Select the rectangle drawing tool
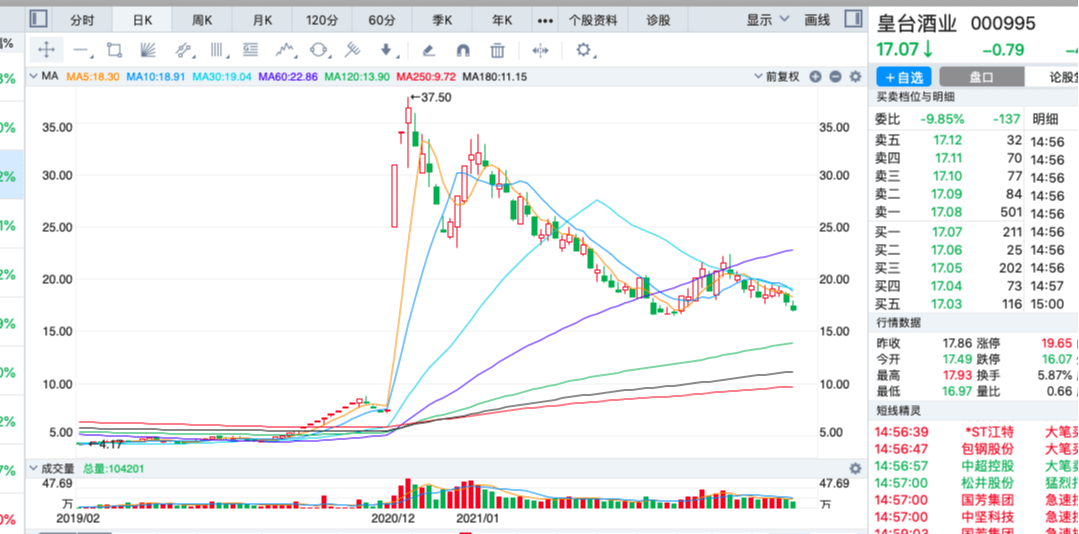This screenshot has height=534, width=1079. pyautogui.click(x=114, y=50)
